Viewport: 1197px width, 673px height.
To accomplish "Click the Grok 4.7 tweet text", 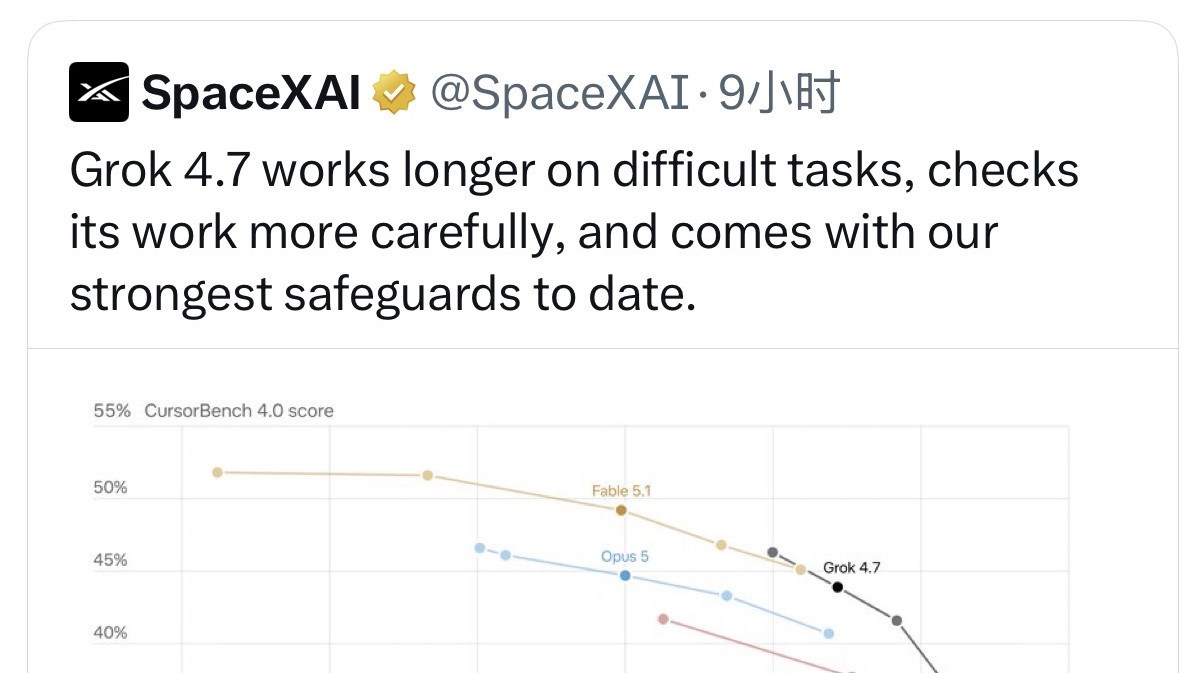I will 574,232.
